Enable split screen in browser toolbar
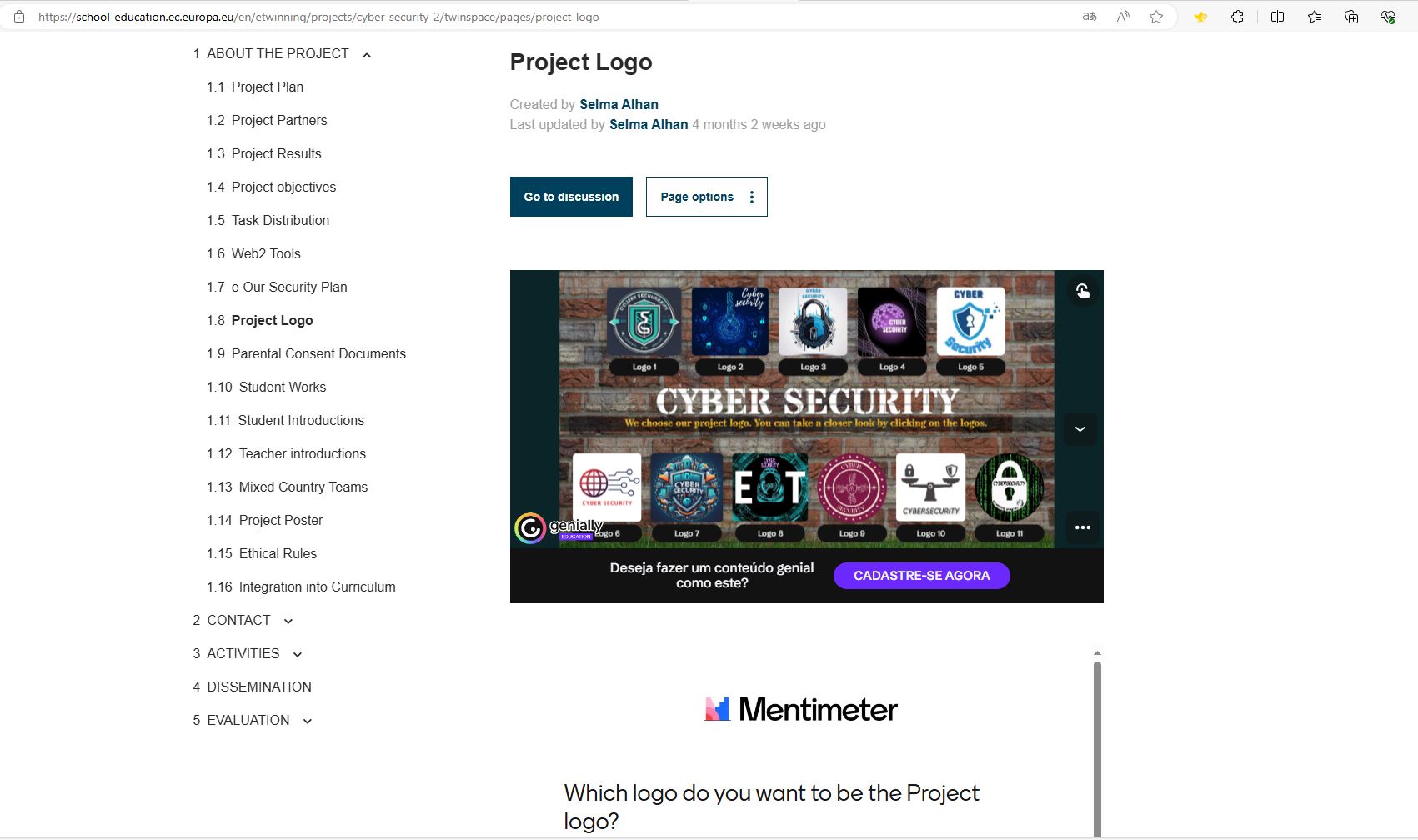Viewport: 1418px width, 840px height. click(x=1277, y=17)
